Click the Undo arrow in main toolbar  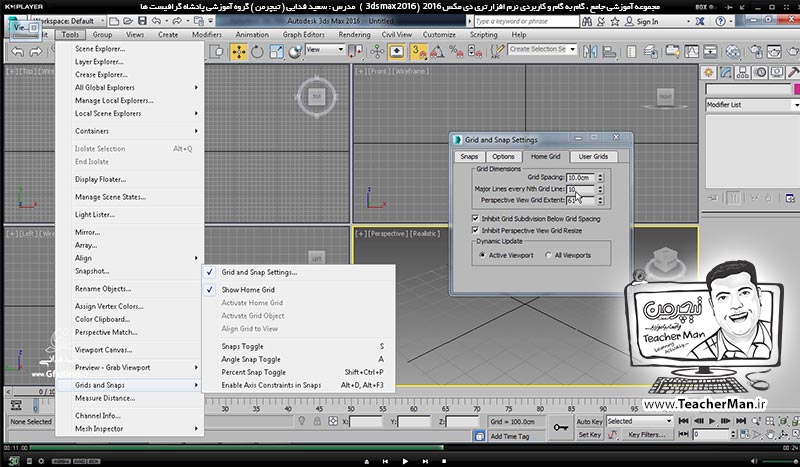click(18, 52)
